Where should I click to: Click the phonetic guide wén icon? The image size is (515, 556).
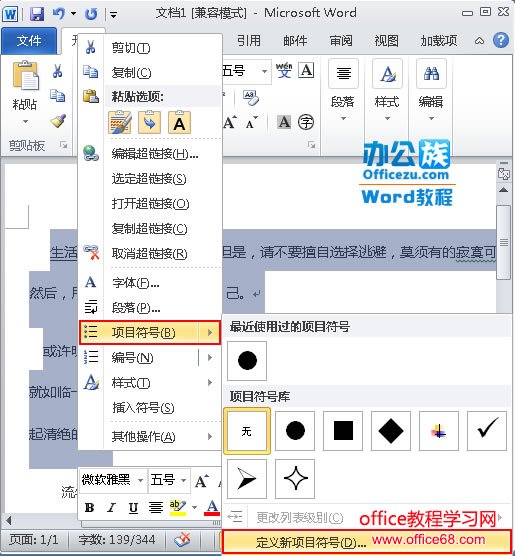click(x=284, y=70)
